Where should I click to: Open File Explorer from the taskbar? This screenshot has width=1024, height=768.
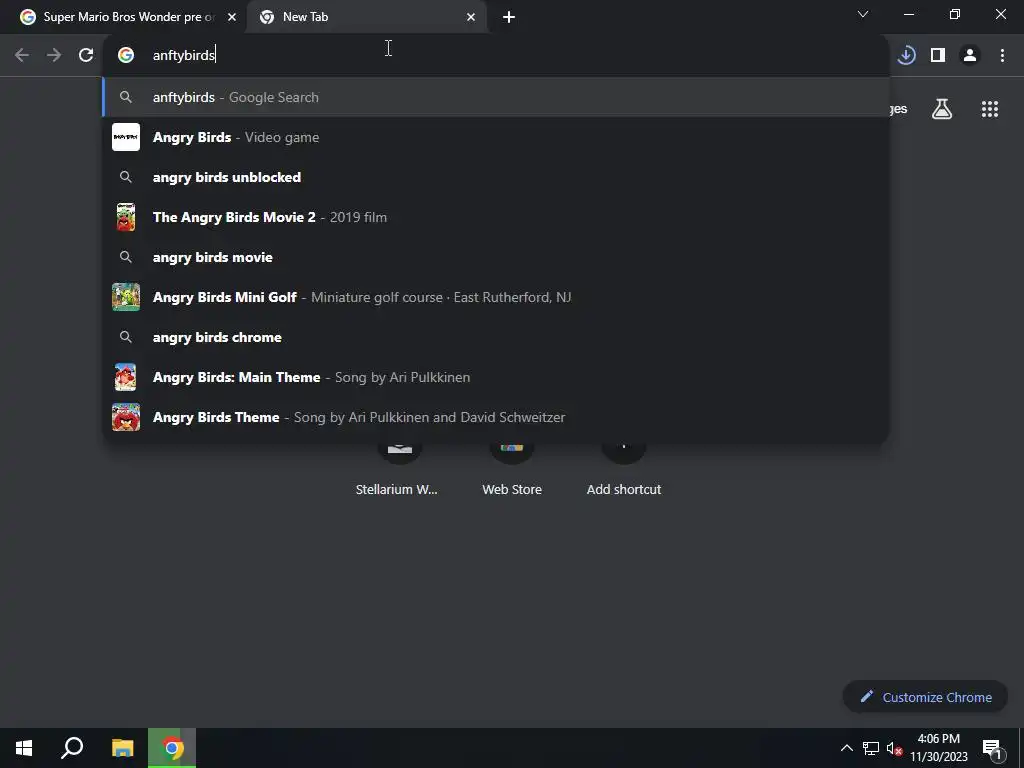pos(122,748)
